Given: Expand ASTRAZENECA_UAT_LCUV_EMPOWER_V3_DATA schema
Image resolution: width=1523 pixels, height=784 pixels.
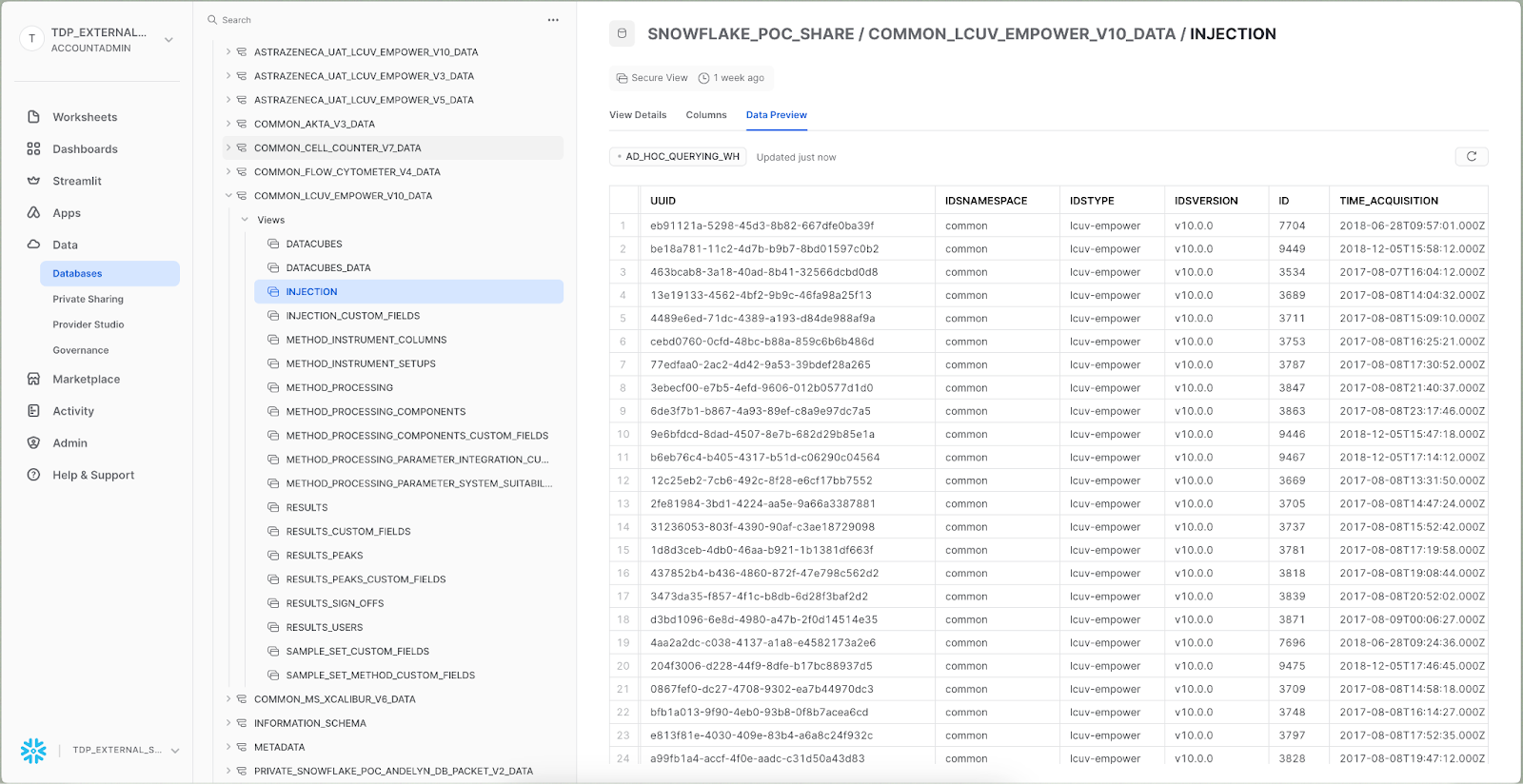Looking at the screenshot, I should (x=228, y=76).
